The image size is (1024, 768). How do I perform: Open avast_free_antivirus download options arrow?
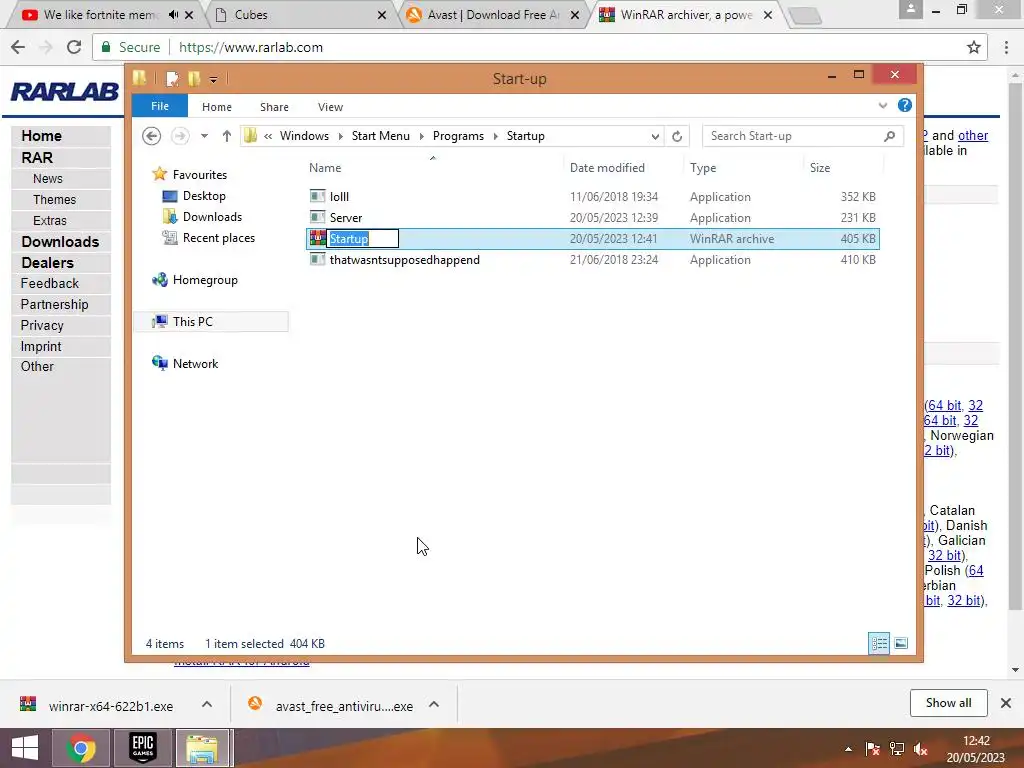coord(434,704)
